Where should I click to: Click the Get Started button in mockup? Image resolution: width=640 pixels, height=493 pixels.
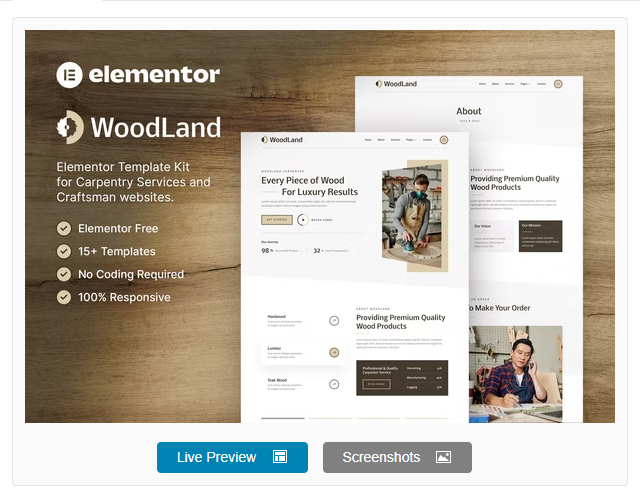[277, 219]
